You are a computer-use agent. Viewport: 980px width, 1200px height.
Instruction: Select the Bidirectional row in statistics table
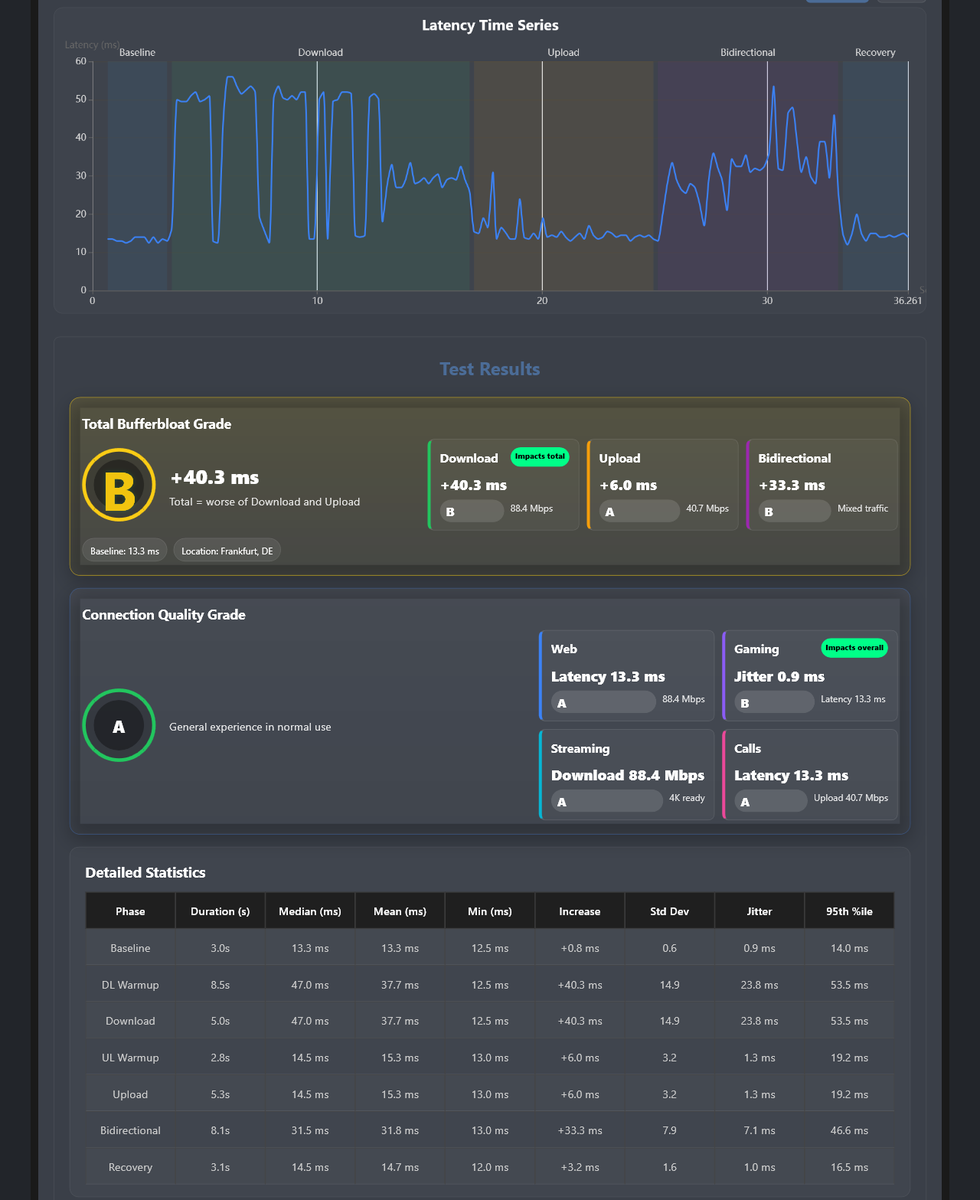(x=490, y=1130)
